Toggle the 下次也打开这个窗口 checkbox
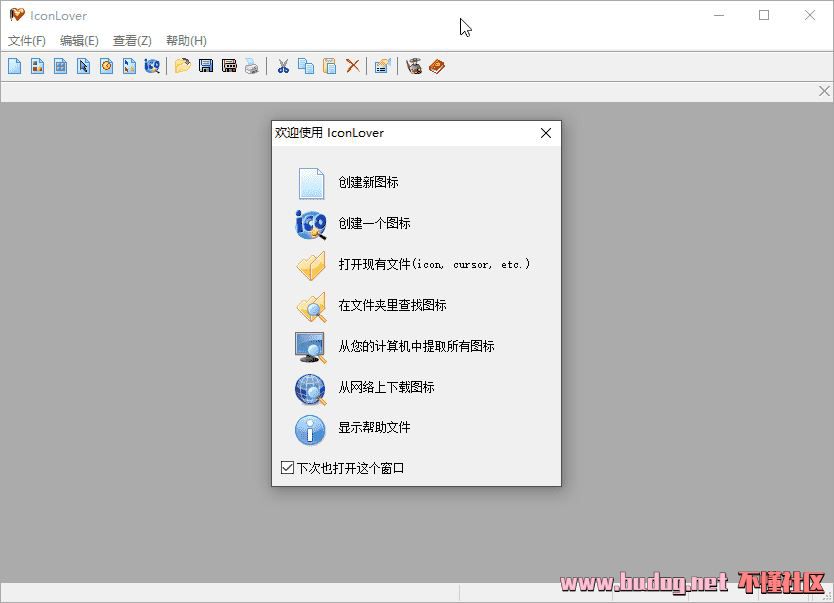 point(288,468)
